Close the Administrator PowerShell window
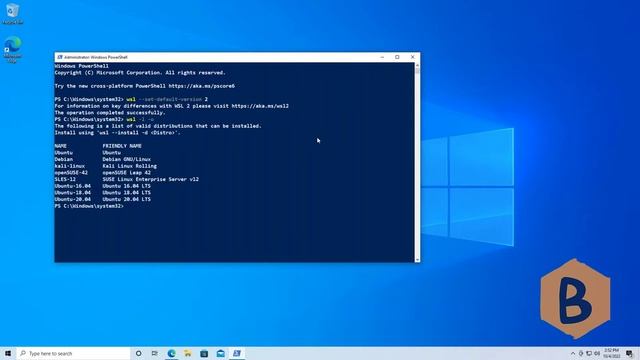 412,57
